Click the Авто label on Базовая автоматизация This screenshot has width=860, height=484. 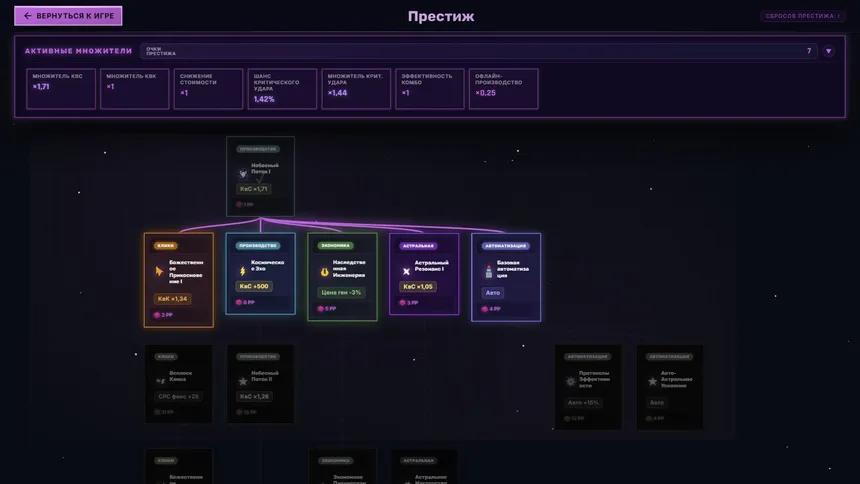tap(493, 292)
